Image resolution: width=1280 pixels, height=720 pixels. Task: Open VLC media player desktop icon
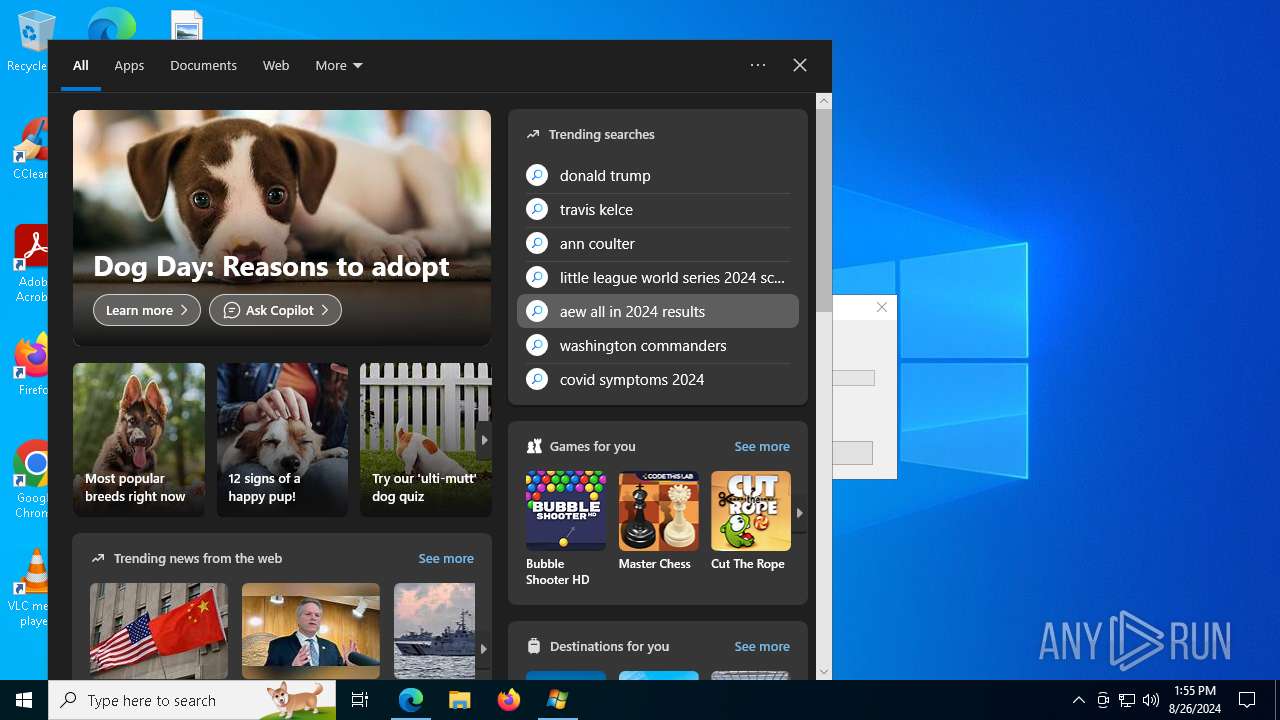coord(31,587)
